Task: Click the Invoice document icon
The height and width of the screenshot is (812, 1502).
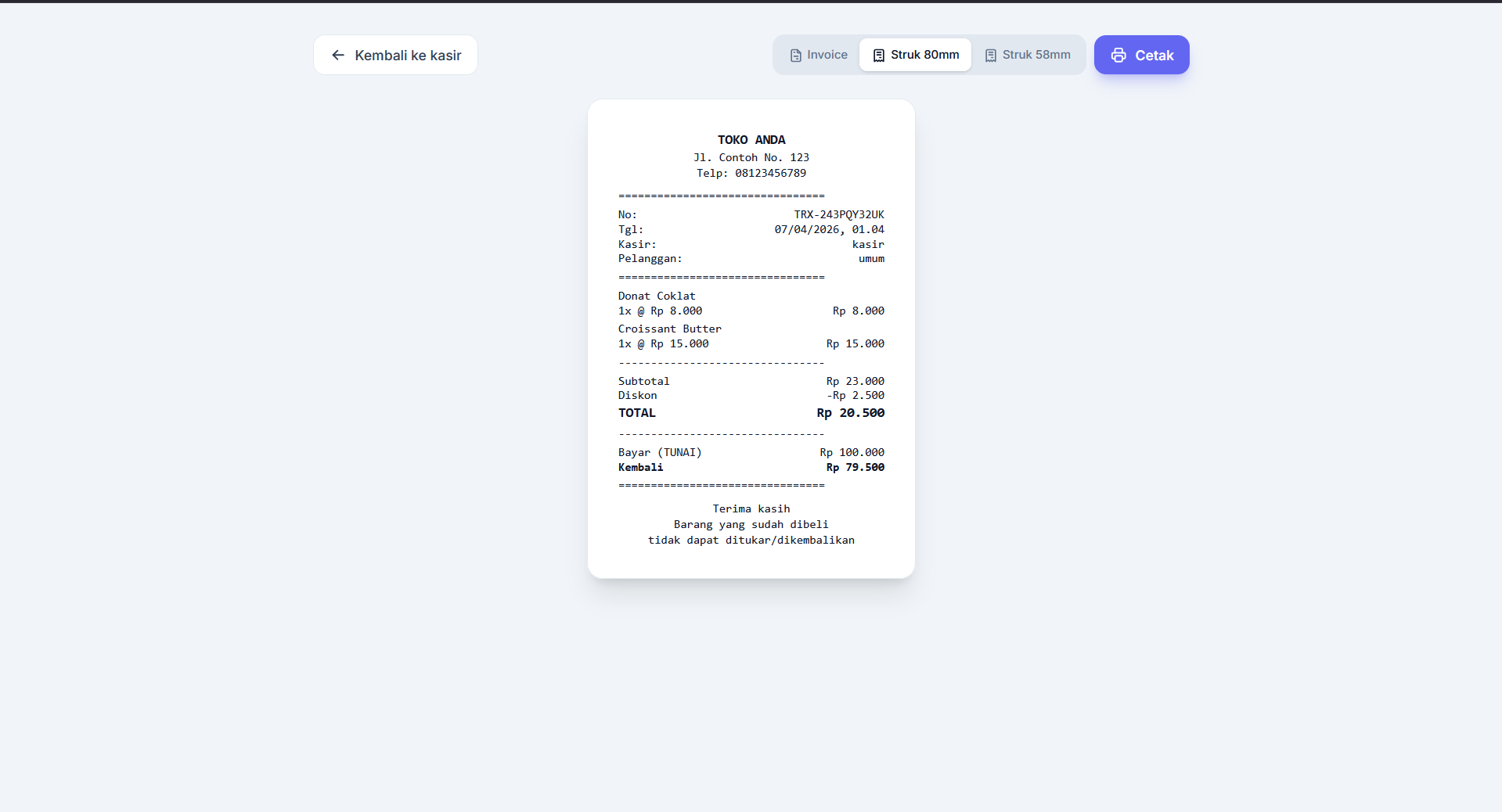Action: [x=795, y=56]
